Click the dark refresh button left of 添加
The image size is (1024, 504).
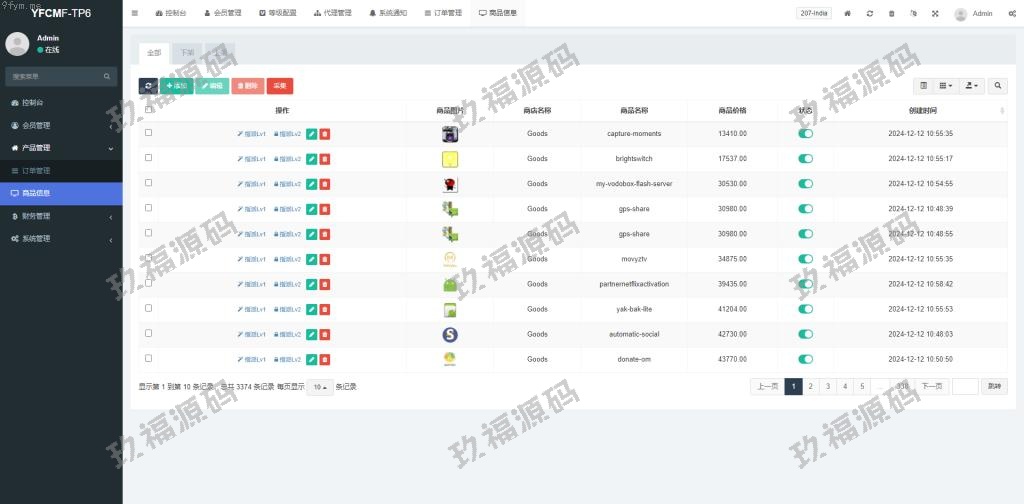[148, 86]
